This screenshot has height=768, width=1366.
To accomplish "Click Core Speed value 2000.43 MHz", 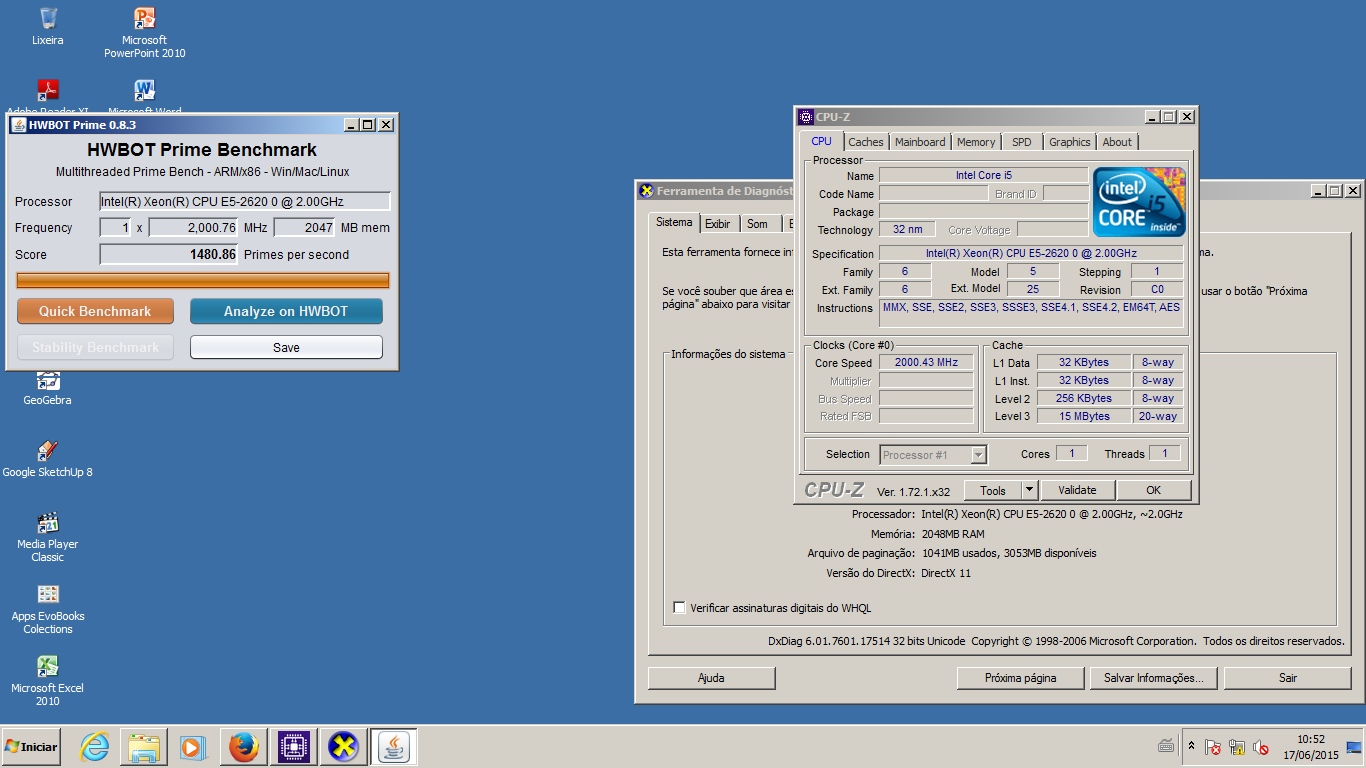I will tap(926, 363).
